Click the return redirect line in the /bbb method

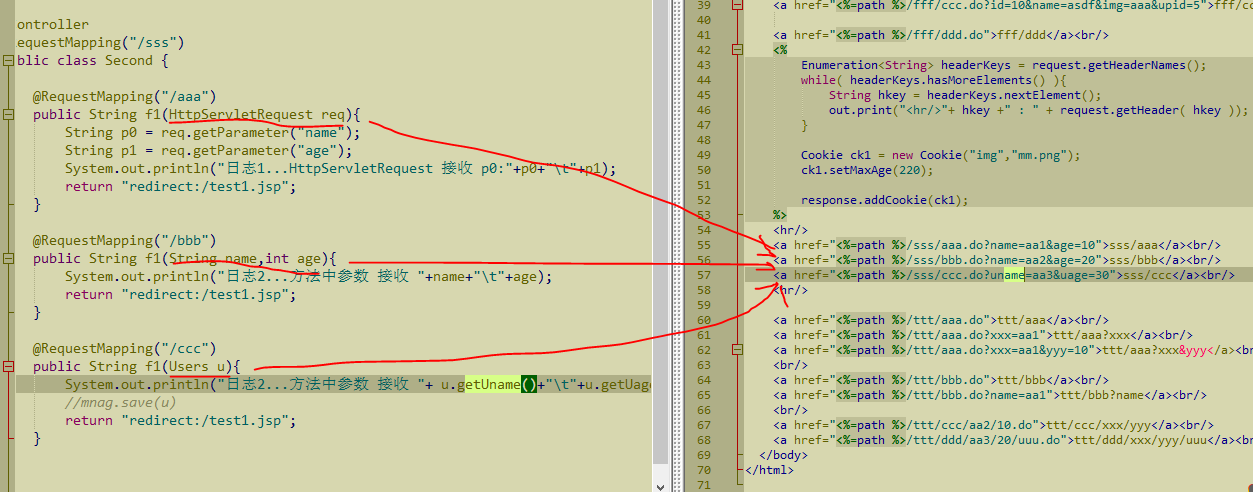pos(180,295)
